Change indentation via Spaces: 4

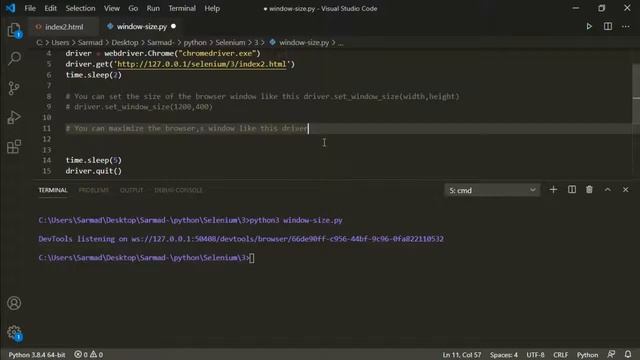pyautogui.click(x=504, y=355)
